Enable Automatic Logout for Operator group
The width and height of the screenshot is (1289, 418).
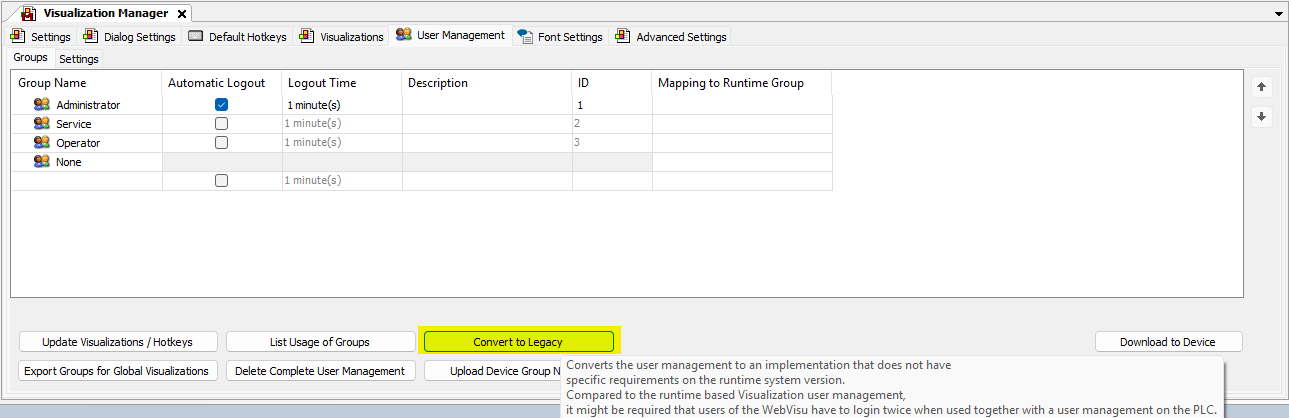coord(221,143)
